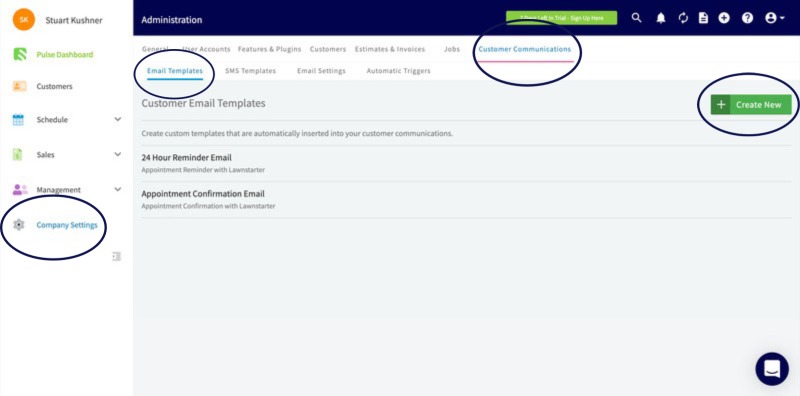Expand the Sales menu chevron
The image size is (800, 396).
point(118,154)
